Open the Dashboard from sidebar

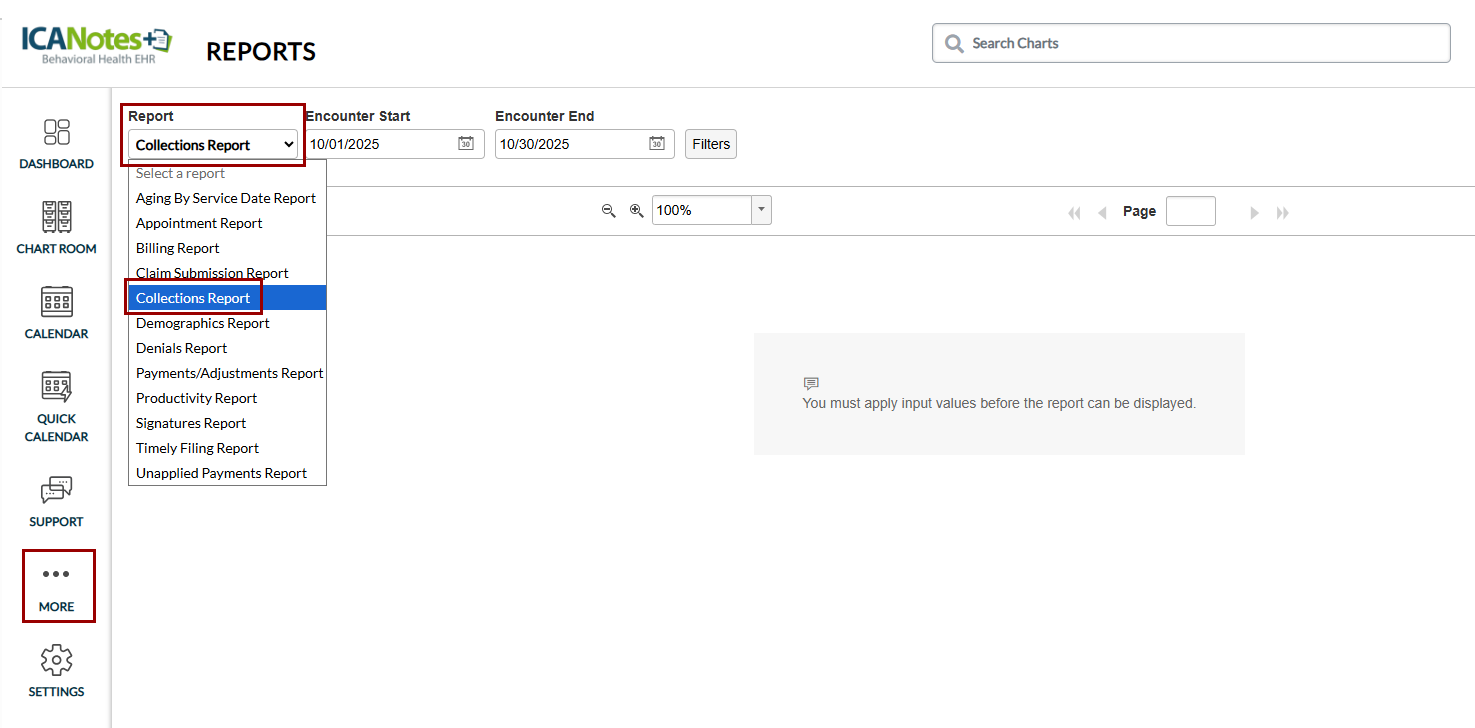click(56, 133)
